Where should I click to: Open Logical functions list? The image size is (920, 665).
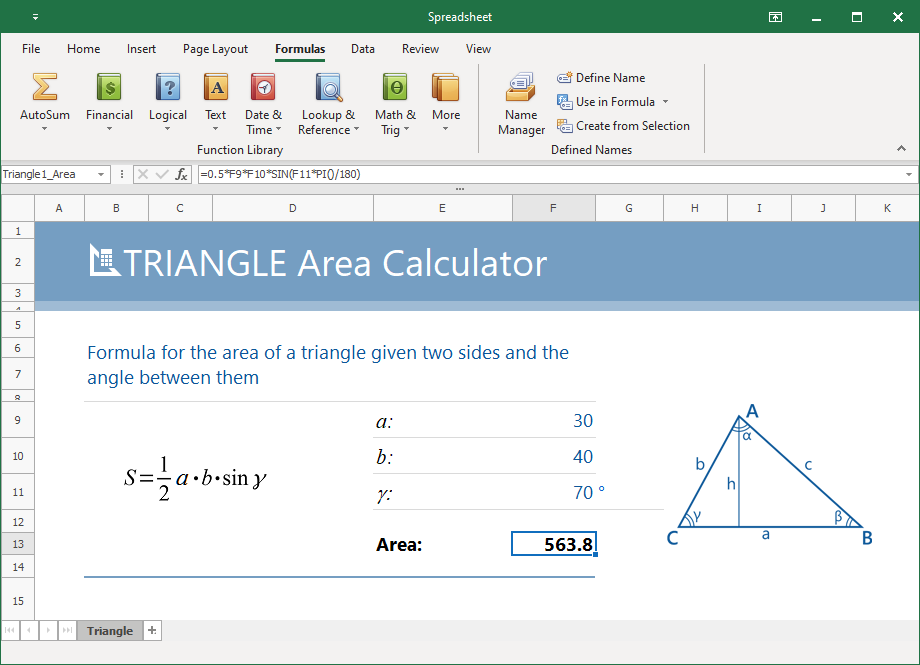[167, 88]
